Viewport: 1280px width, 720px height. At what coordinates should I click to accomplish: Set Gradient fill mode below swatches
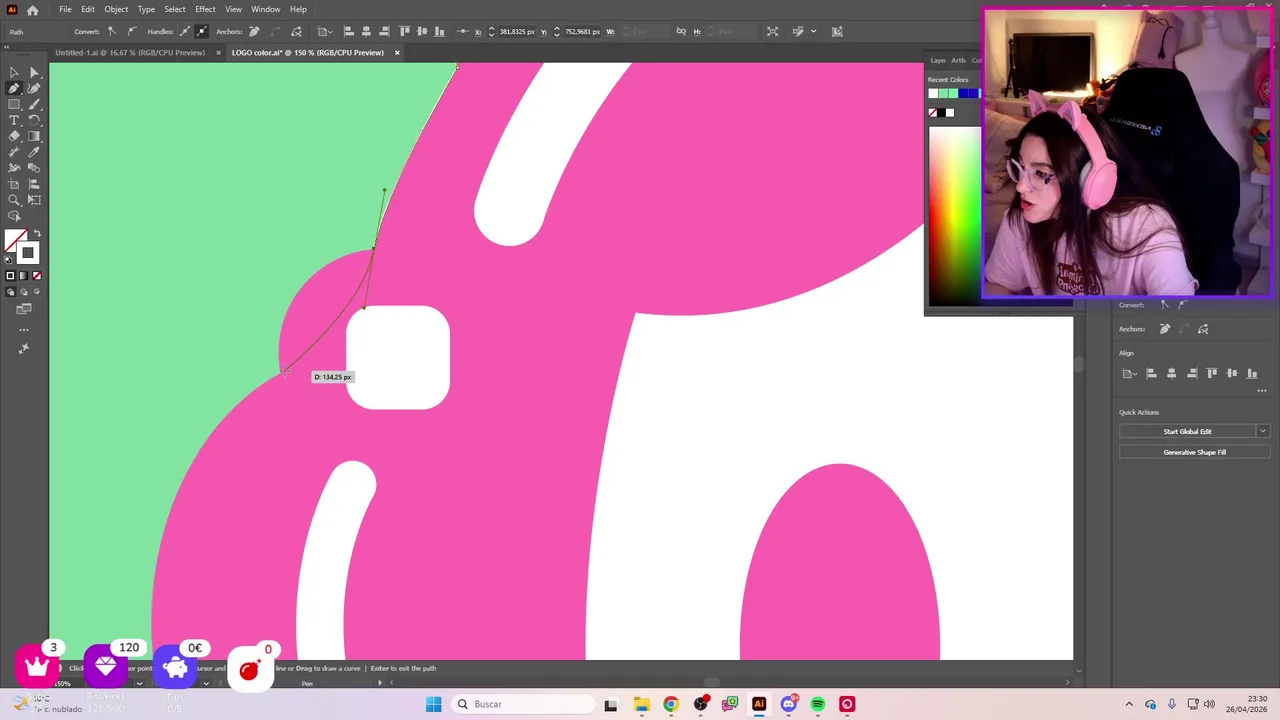[24, 275]
